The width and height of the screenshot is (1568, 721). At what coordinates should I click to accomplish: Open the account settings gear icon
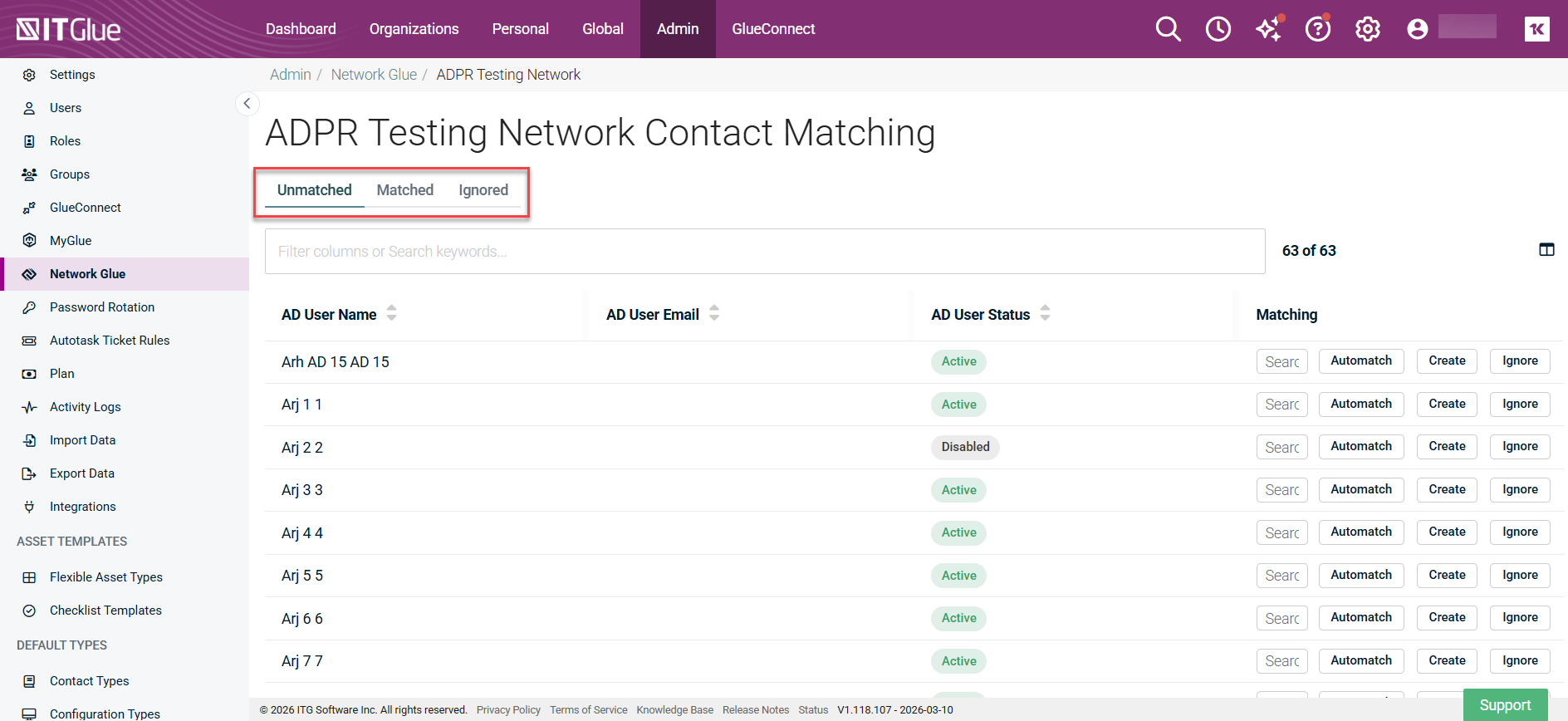click(x=1368, y=29)
